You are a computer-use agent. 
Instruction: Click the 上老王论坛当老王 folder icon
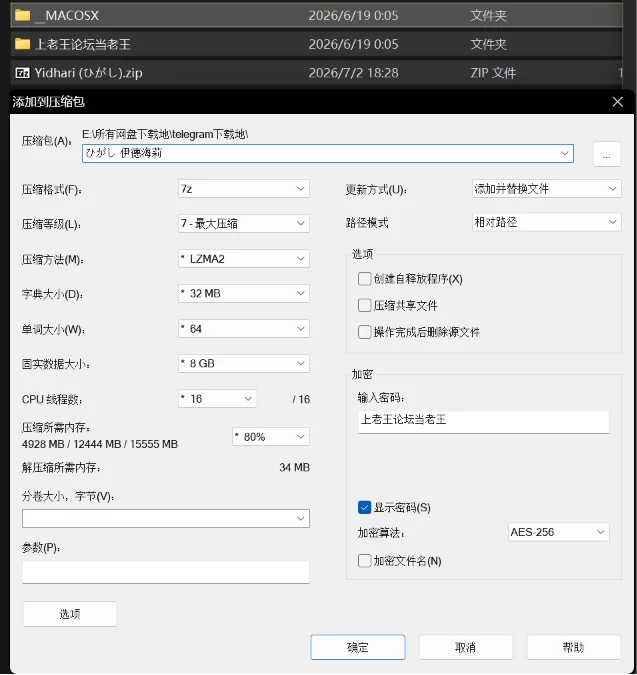(x=22, y=44)
